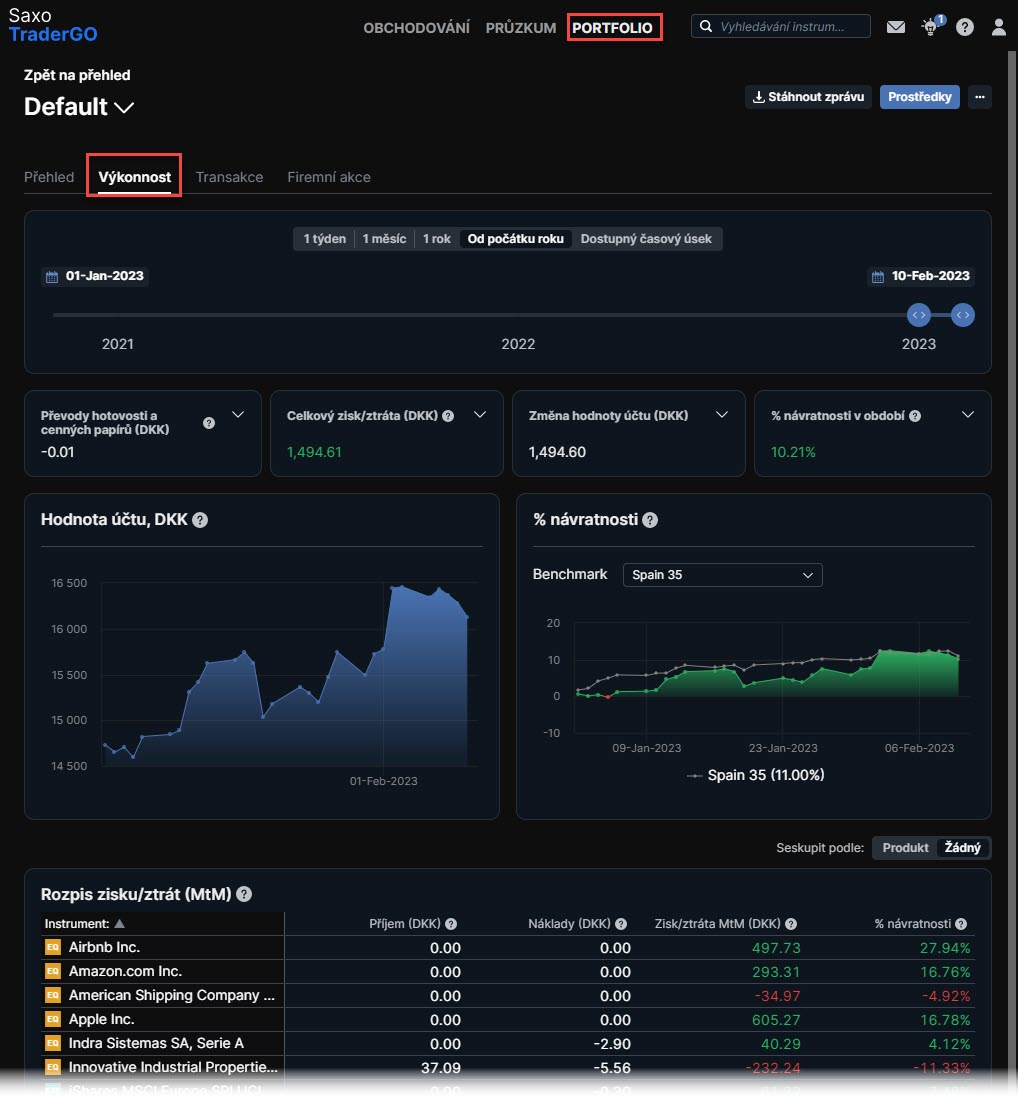Open the user profile icon
The height and width of the screenshot is (1098, 1018).
(x=998, y=27)
